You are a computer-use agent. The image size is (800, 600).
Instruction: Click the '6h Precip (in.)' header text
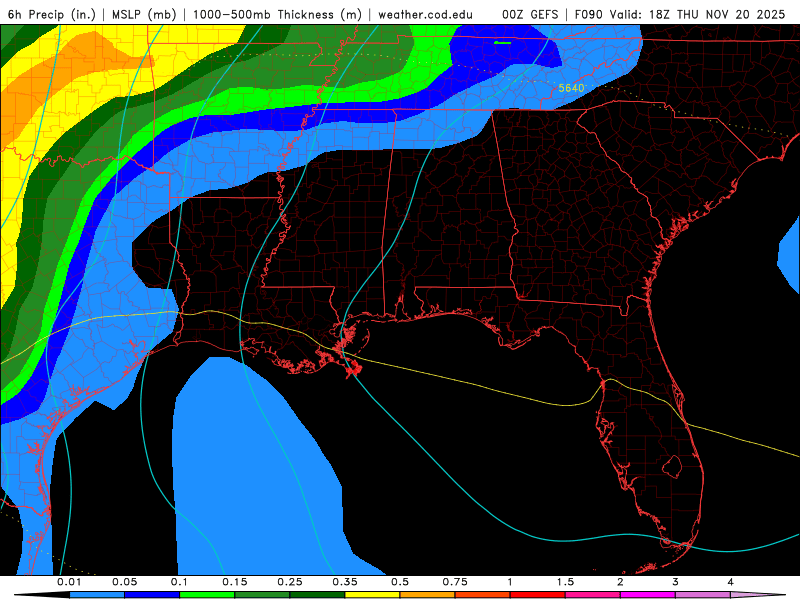[52, 14]
